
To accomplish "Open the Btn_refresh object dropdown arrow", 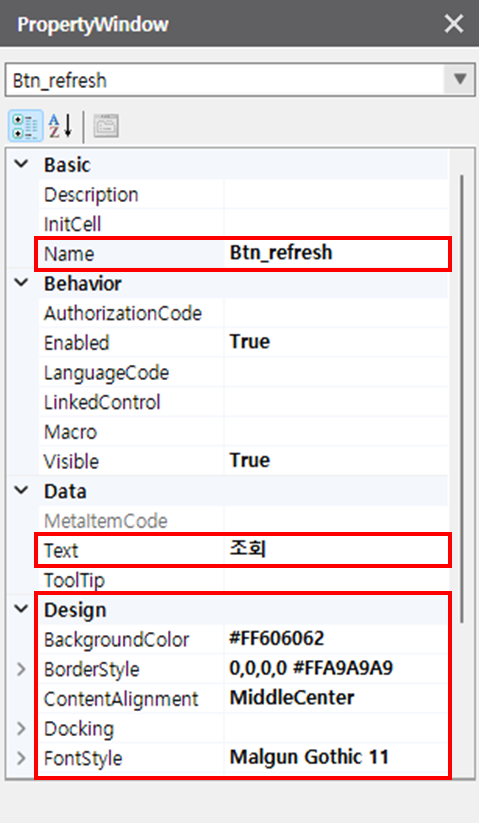I will [460, 80].
